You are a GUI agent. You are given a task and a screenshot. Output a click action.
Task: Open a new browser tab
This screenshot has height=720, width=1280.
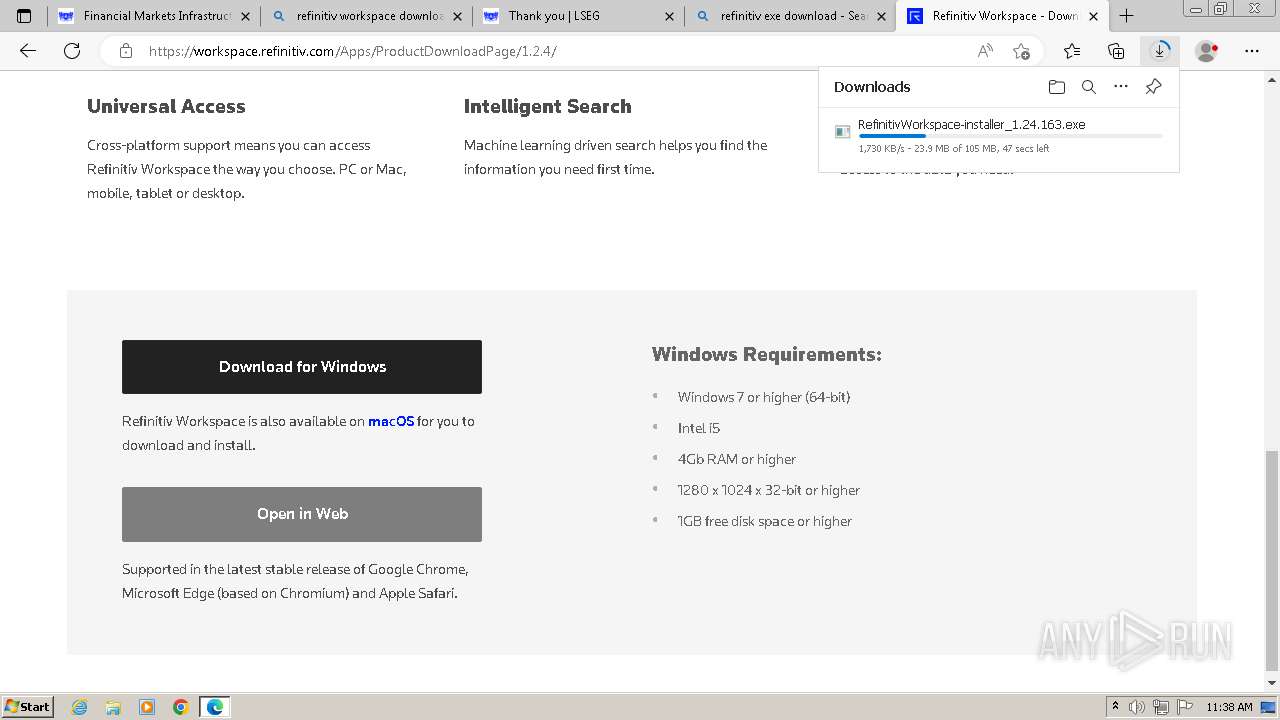coord(1126,16)
